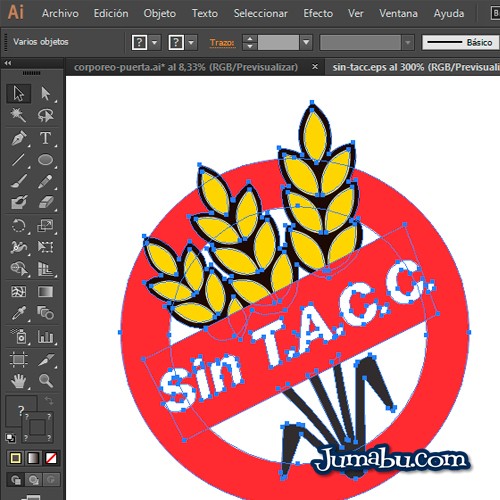Open the Trazo stroke panel link
This screenshot has height=500, width=500.
click(x=222, y=43)
